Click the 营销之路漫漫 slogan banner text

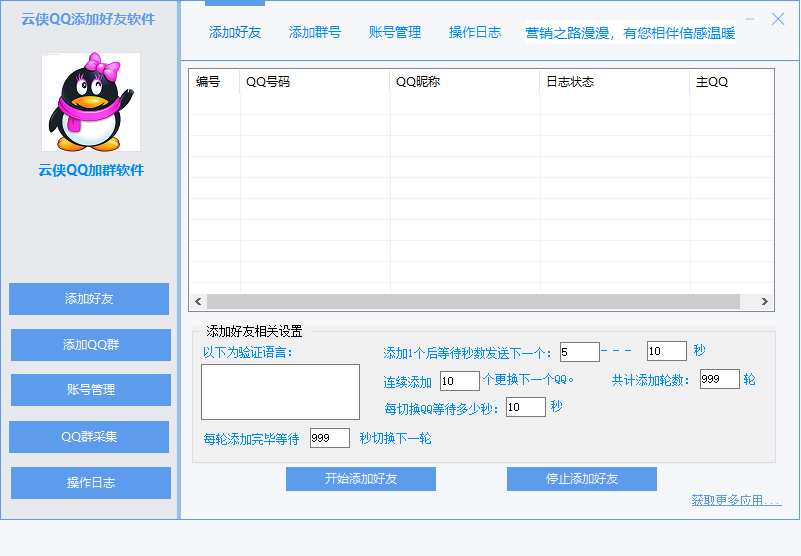point(630,33)
